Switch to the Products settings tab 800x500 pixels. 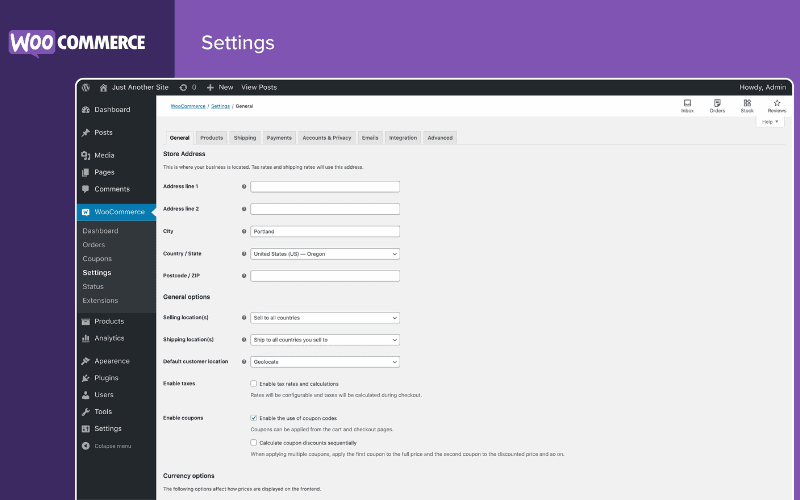212,138
